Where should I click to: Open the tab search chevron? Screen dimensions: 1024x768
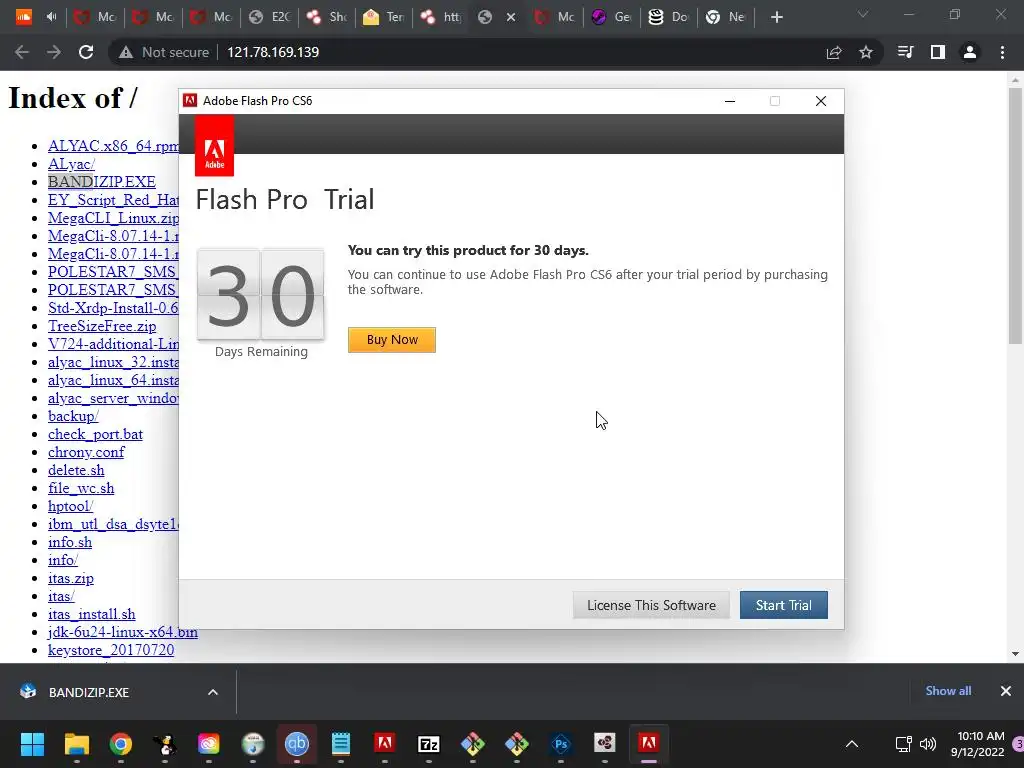pyautogui.click(x=863, y=14)
